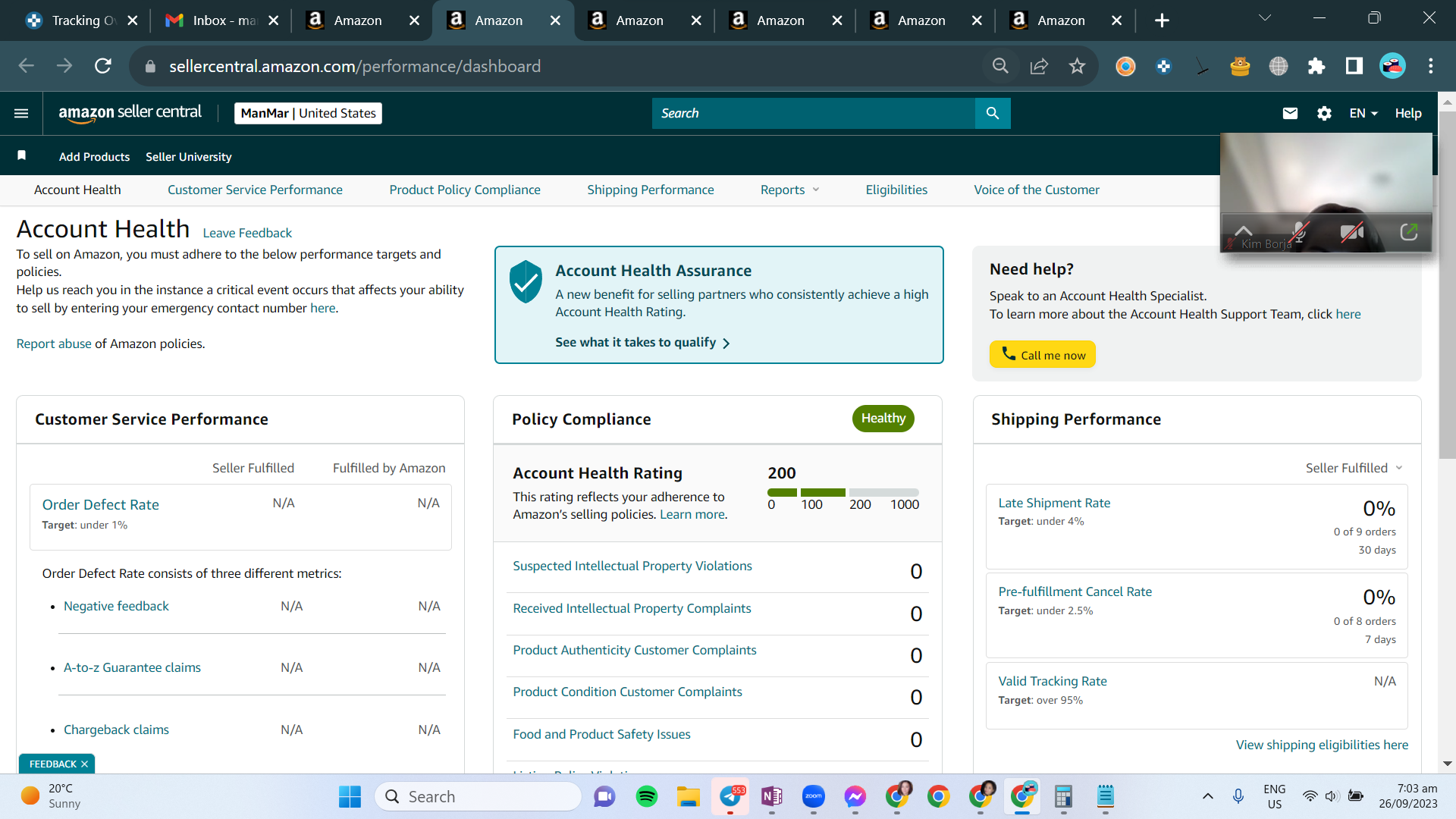Open the Shipping Performance tab
Screen dimensions: 1456x819
[651, 190]
